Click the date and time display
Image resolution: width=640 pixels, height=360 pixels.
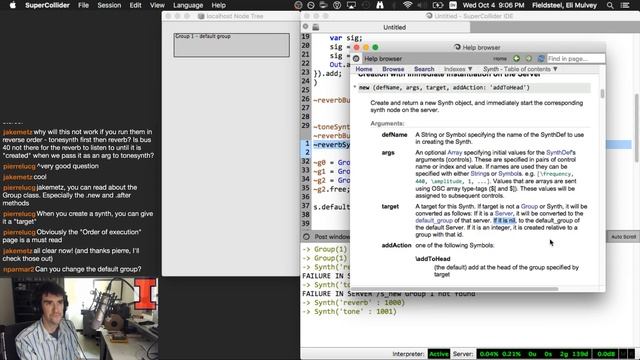pos(493,5)
